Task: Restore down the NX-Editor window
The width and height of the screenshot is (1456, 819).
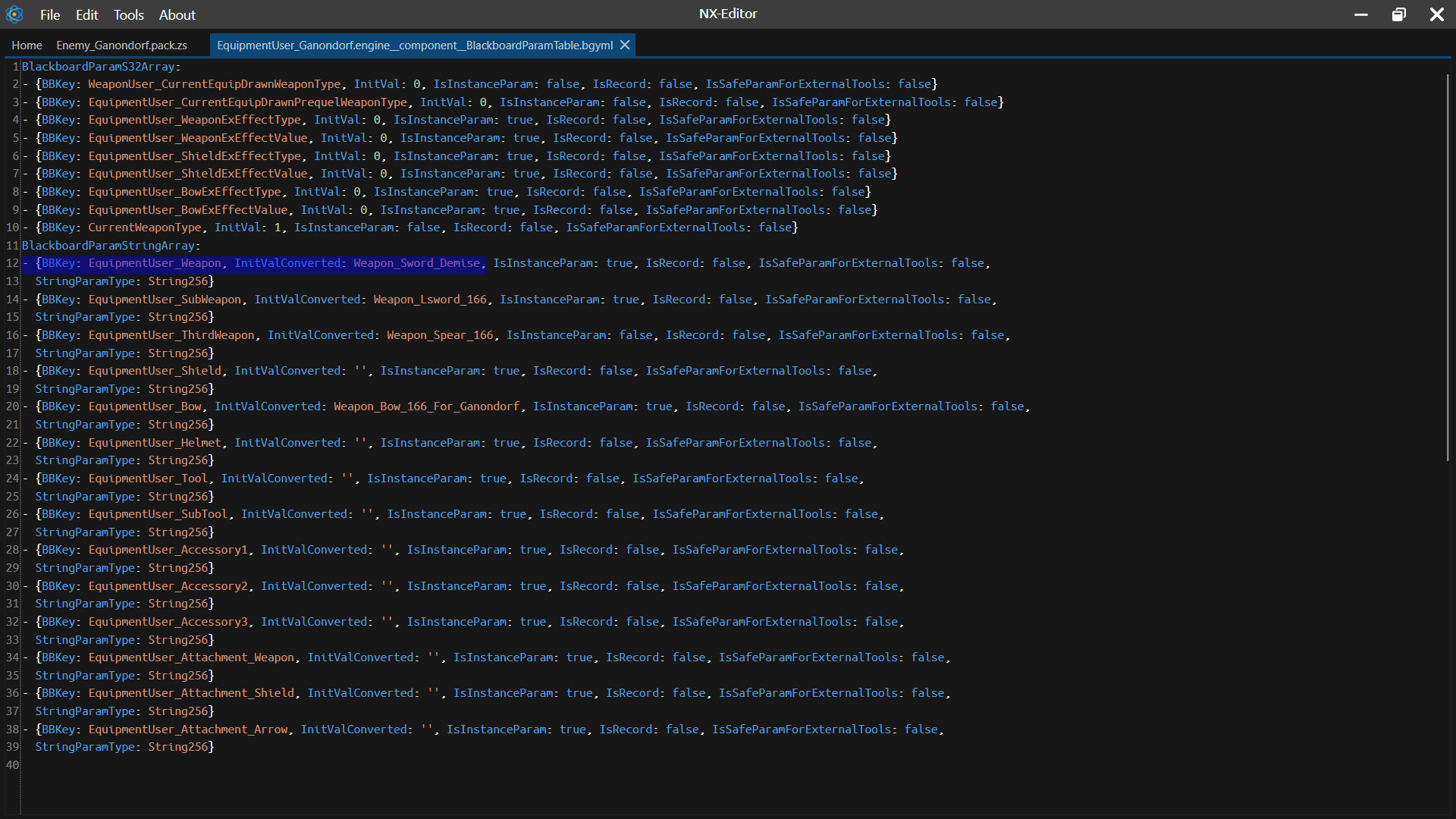Action: [x=1399, y=14]
